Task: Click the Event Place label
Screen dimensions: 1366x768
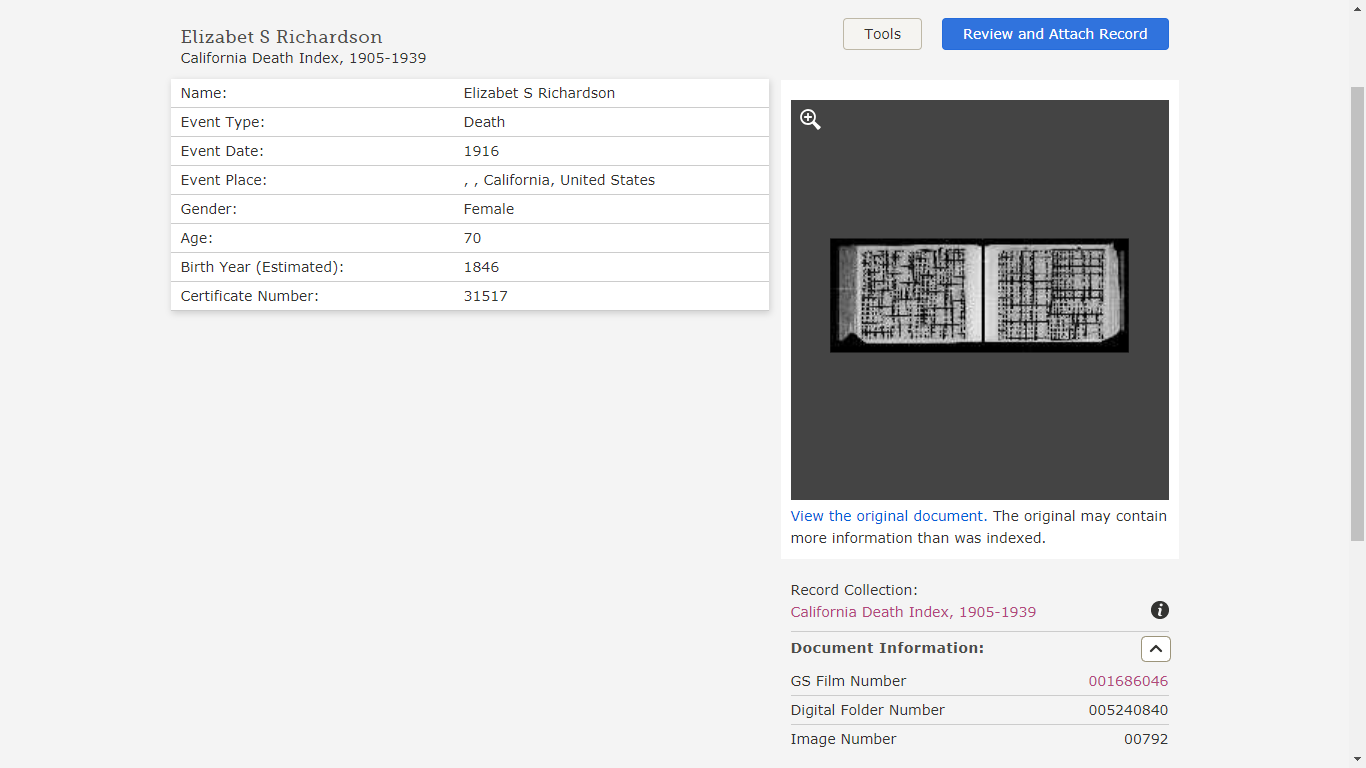Action: click(x=224, y=180)
